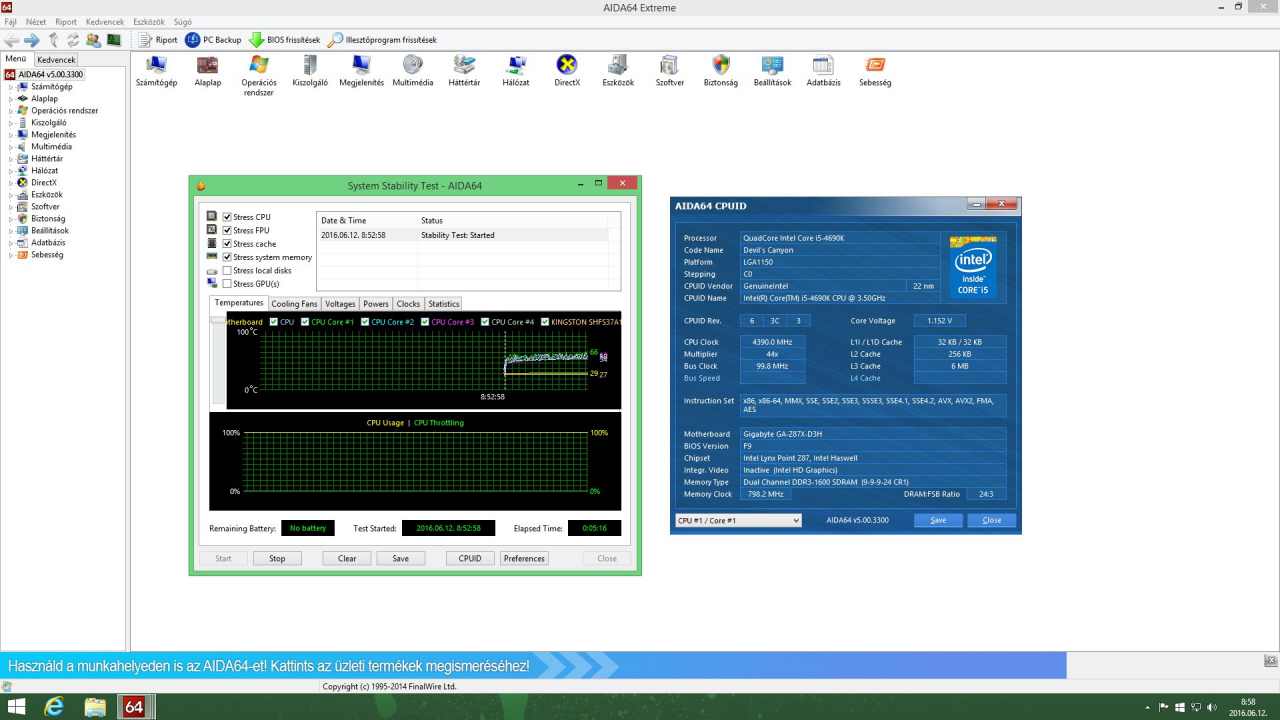Expand the Sebesség tree node
1280x720 pixels.
[11, 255]
